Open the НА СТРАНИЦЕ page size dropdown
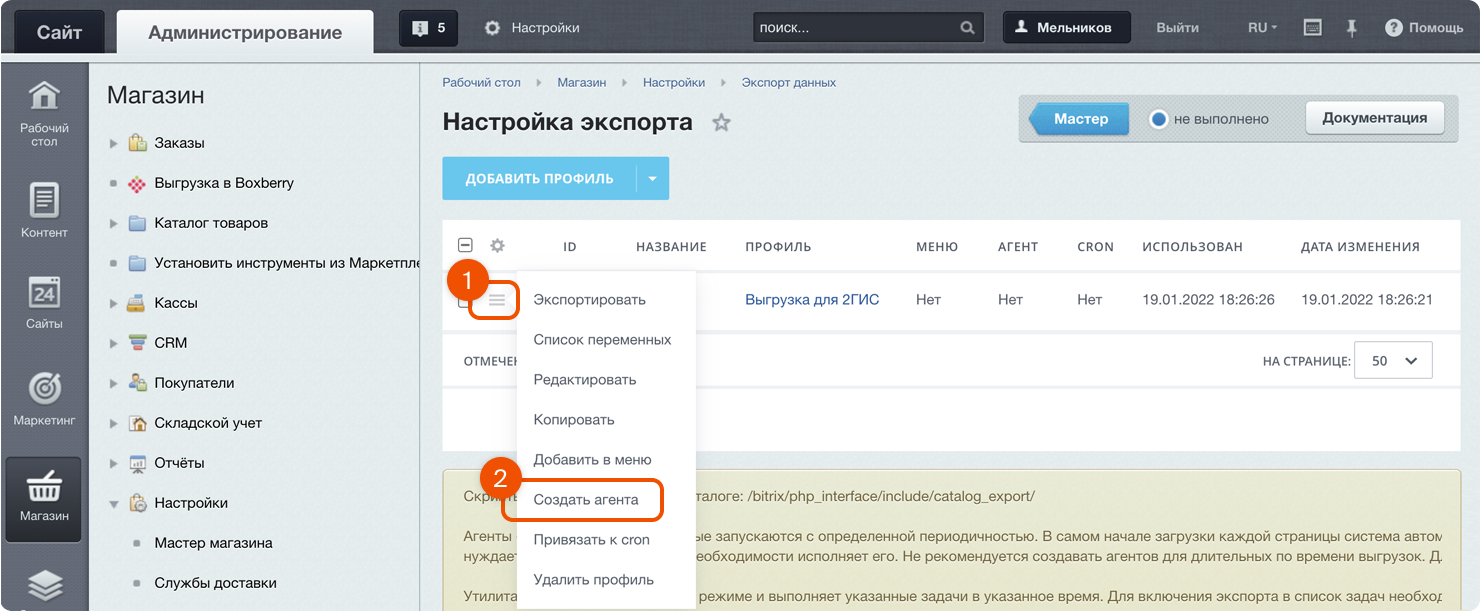This screenshot has width=1480, height=611. click(1392, 359)
